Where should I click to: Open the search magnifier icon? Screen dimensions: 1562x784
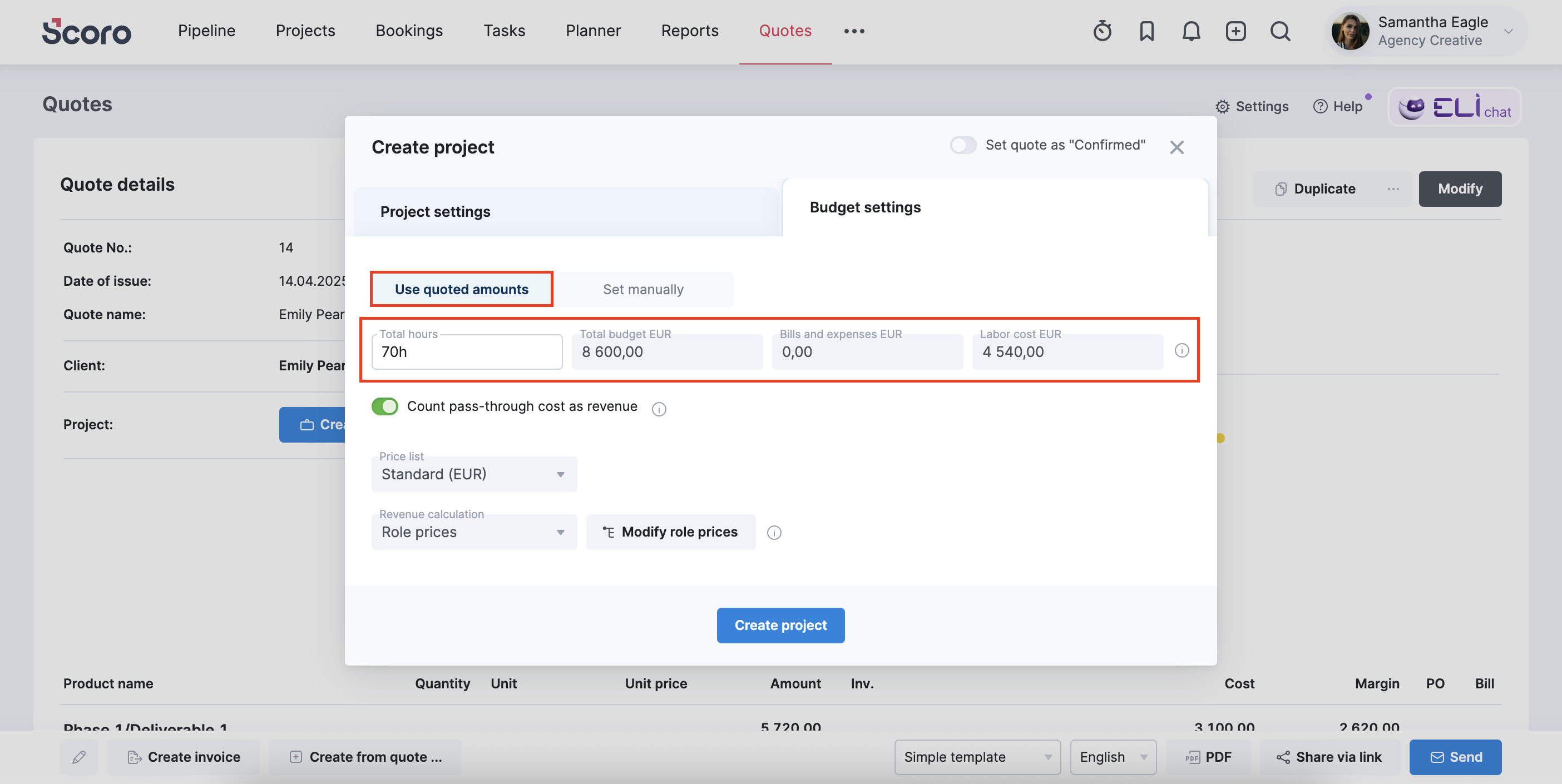click(1280, 31)
